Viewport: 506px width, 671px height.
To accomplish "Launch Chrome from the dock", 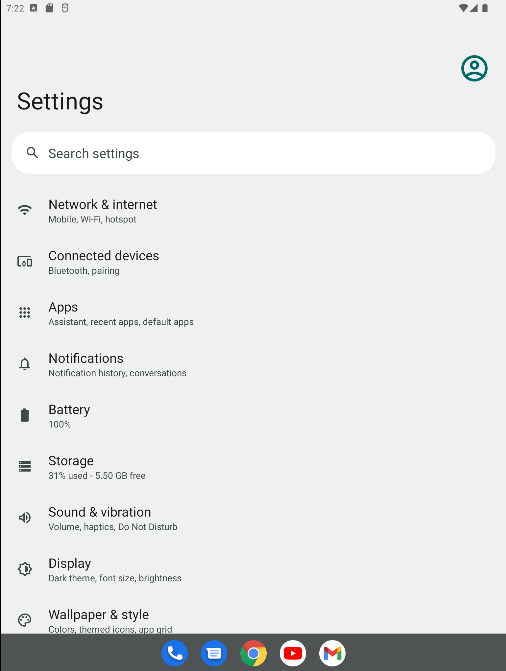I will (253, 653).
